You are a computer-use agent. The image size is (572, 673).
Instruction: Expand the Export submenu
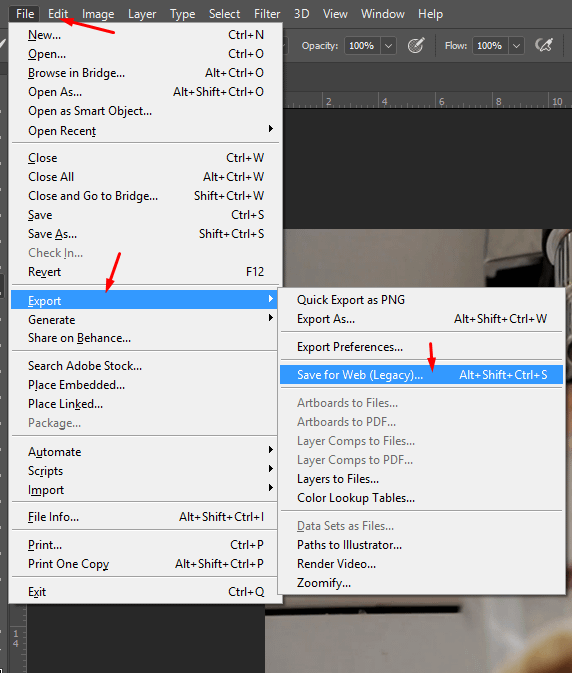[x=144, y=300]
